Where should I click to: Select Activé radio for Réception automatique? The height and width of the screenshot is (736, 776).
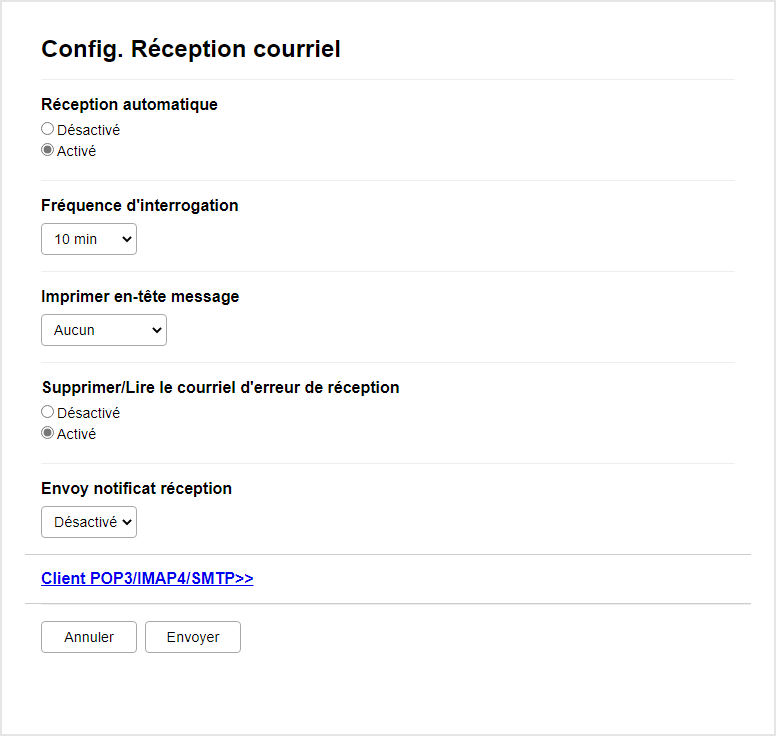pyautogui.click(x=47, y=151)
